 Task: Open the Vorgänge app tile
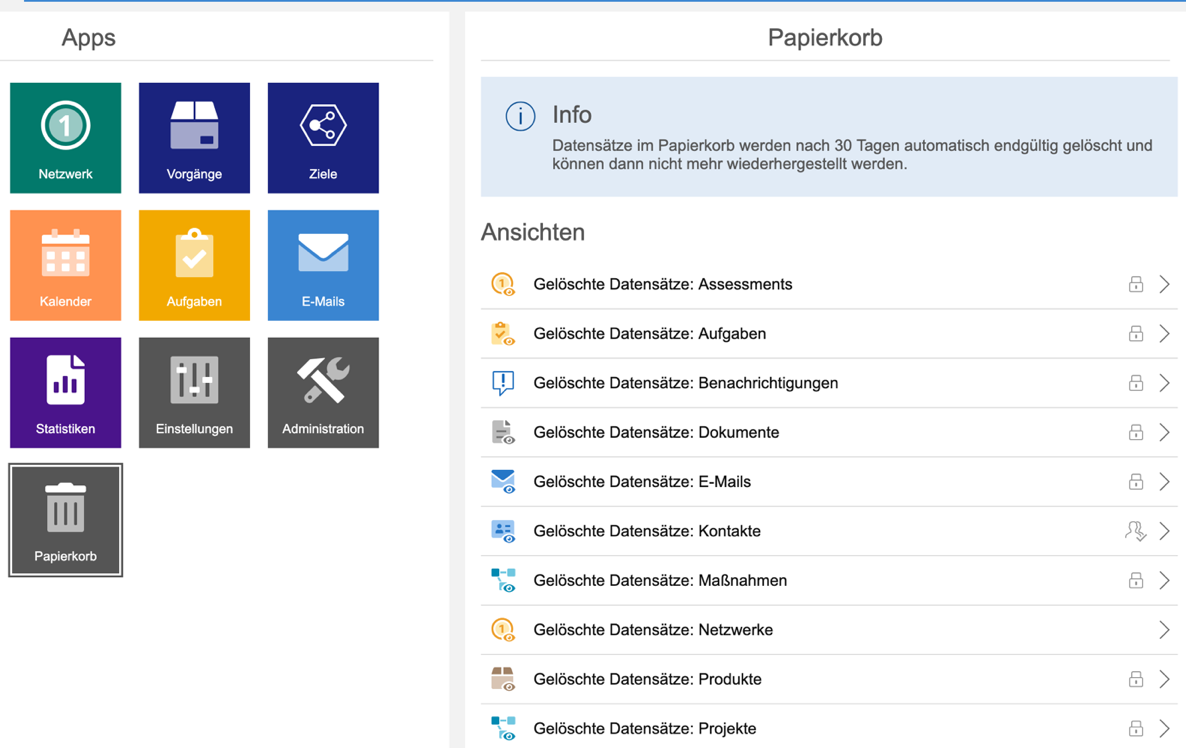[194, 138]
